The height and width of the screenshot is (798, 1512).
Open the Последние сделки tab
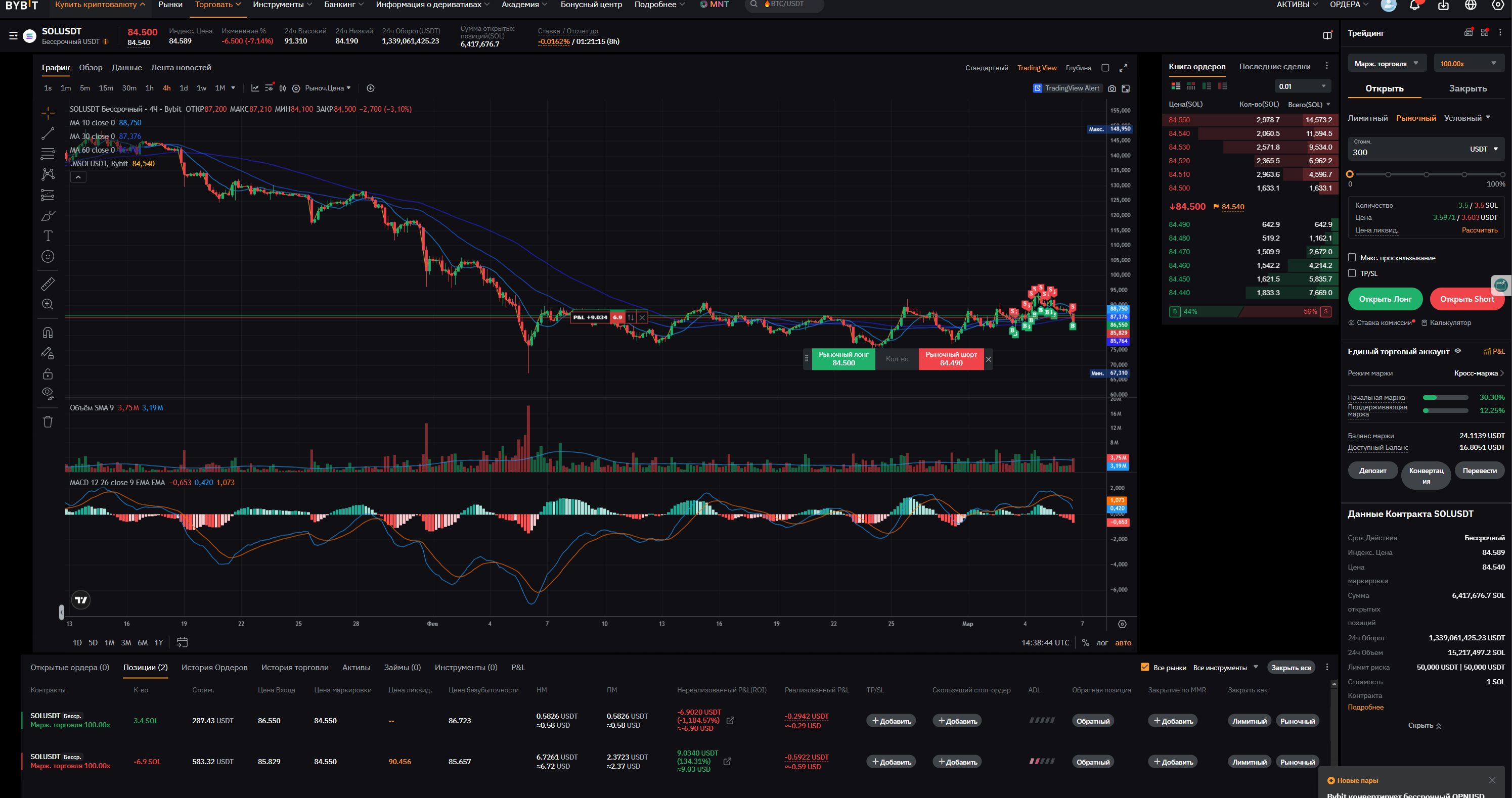coord(1274,66)
